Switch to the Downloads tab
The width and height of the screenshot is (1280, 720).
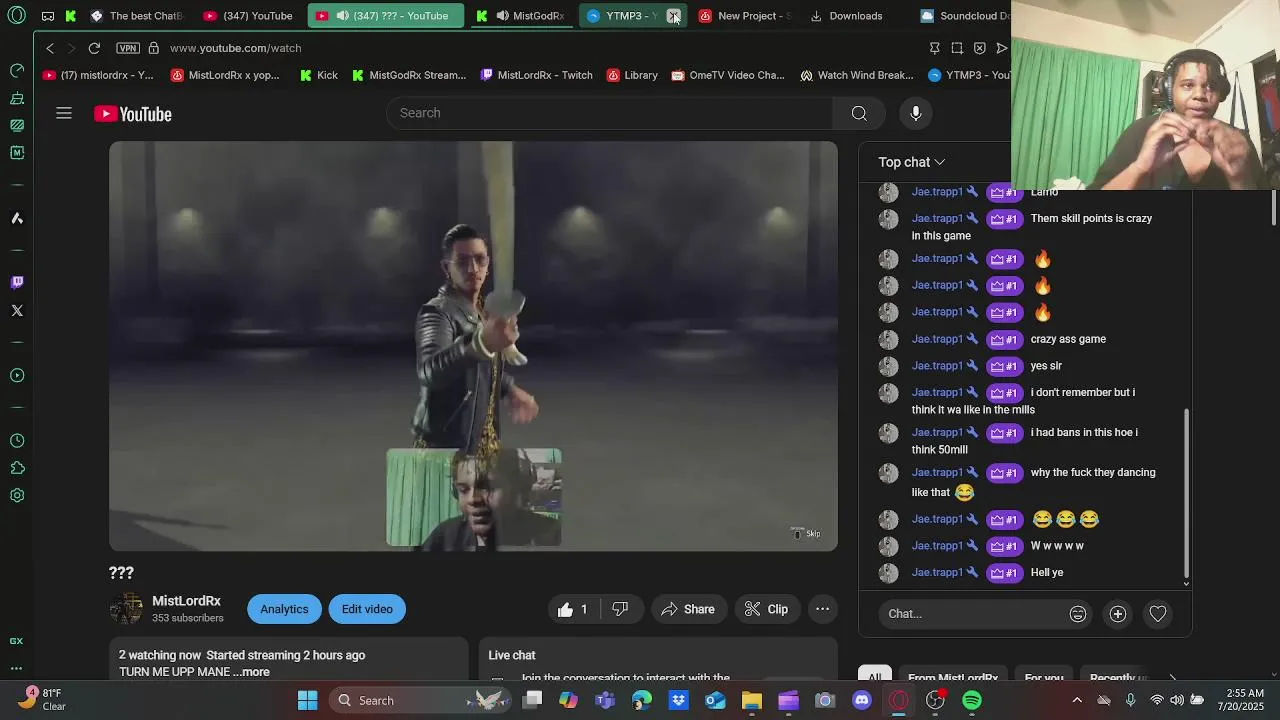tap(847, 16)
